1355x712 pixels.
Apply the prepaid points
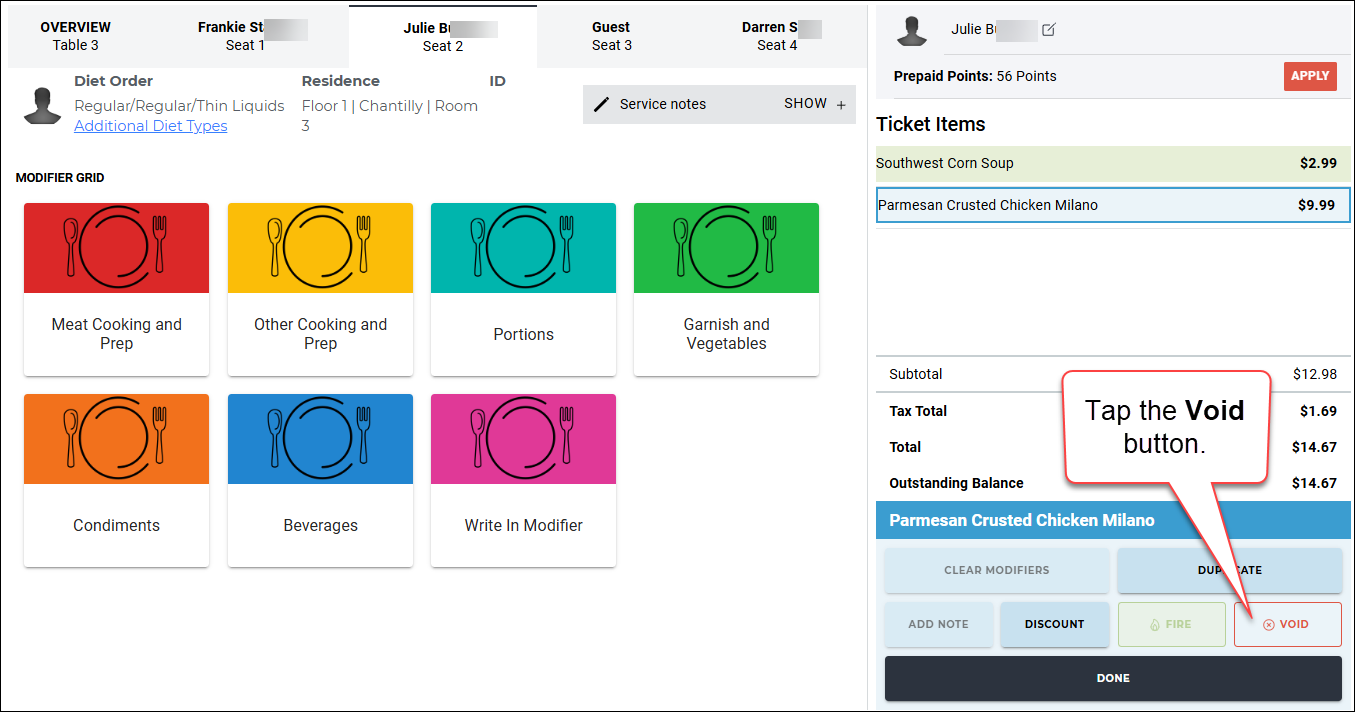(x=1310, y=76)
